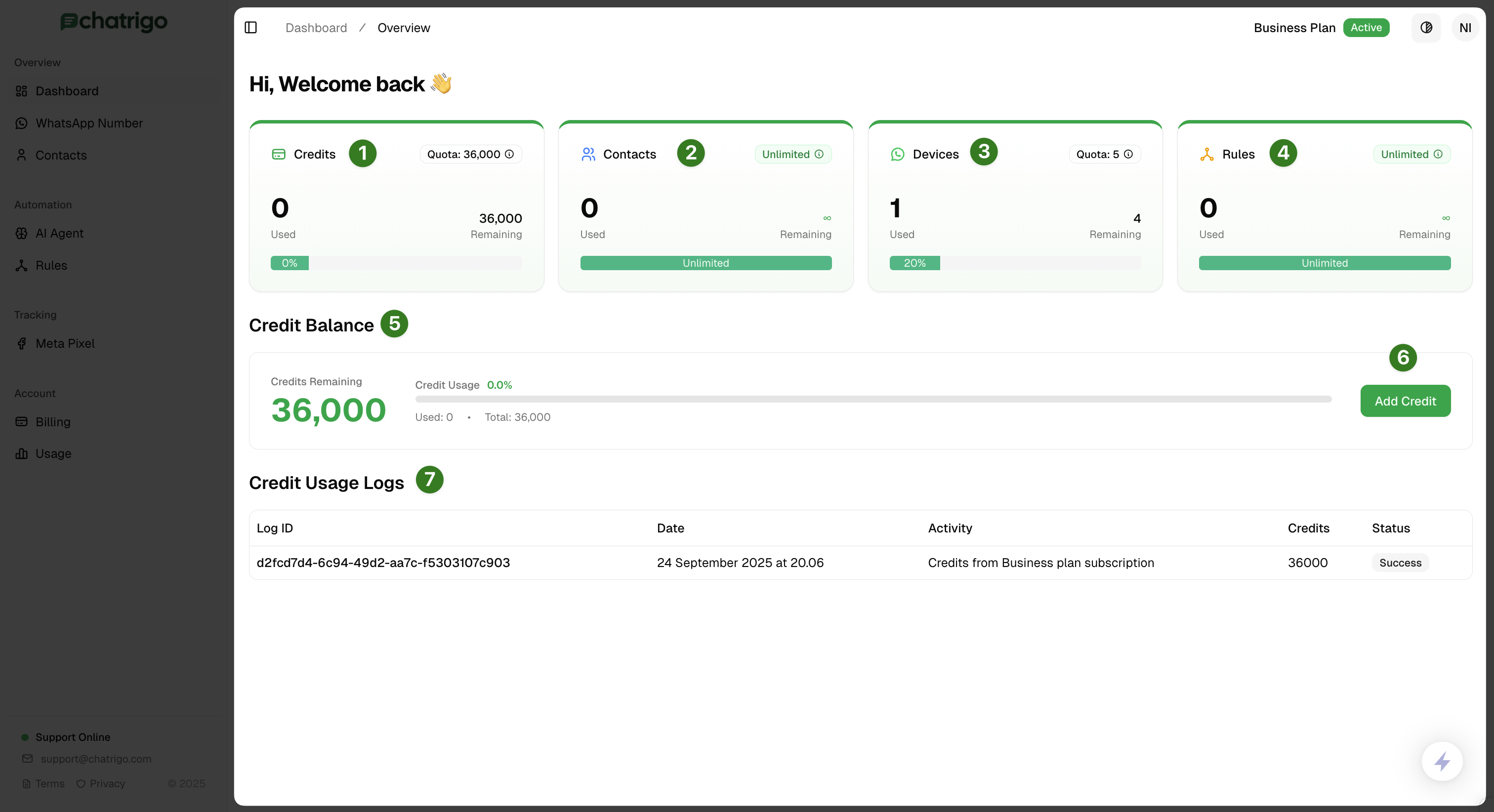Click the Rules Unlimited info icon
The height and width of the screenshot is (812, 1494).
[1438, 154]
